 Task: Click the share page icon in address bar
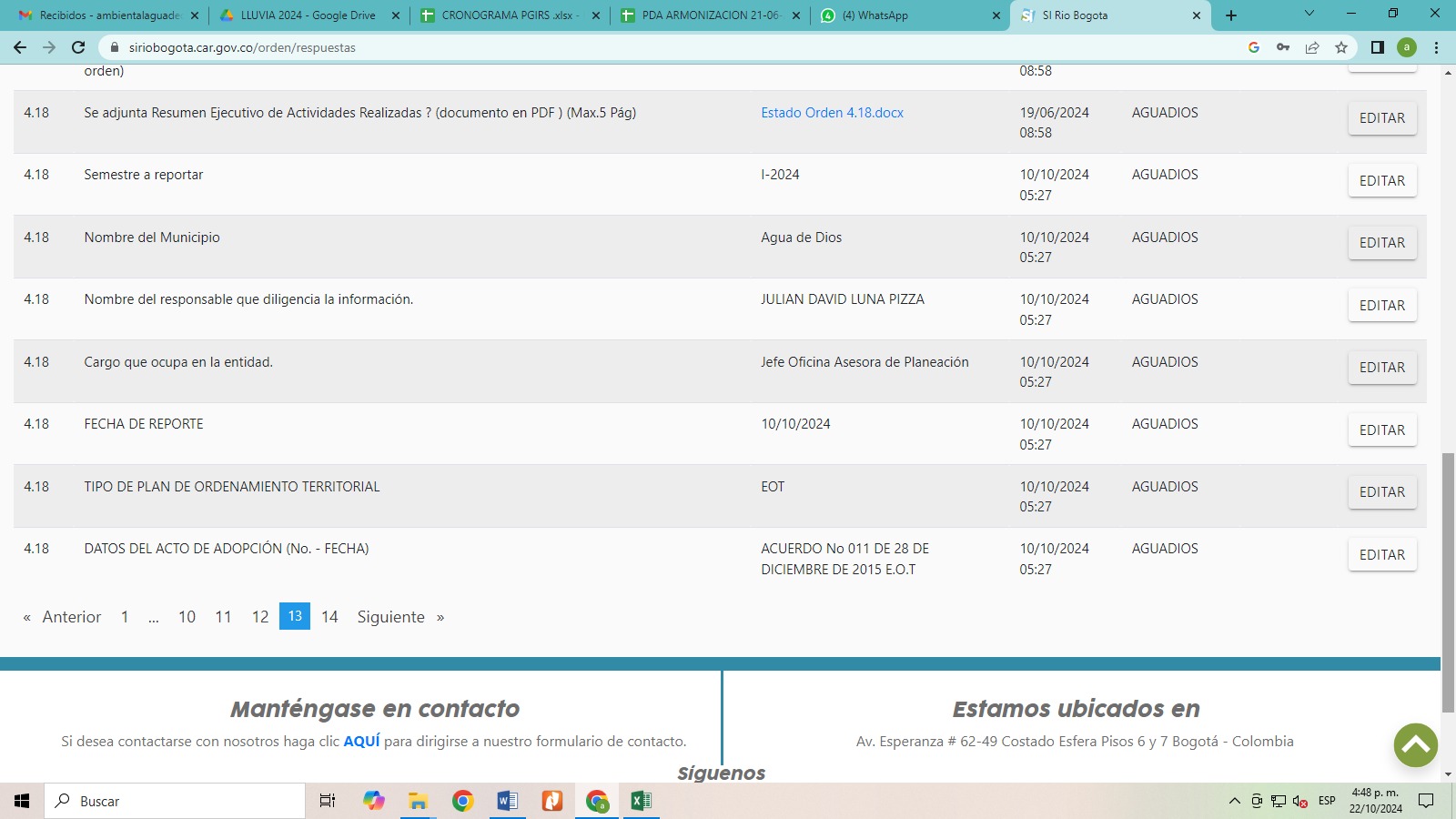coord(1311,47)
